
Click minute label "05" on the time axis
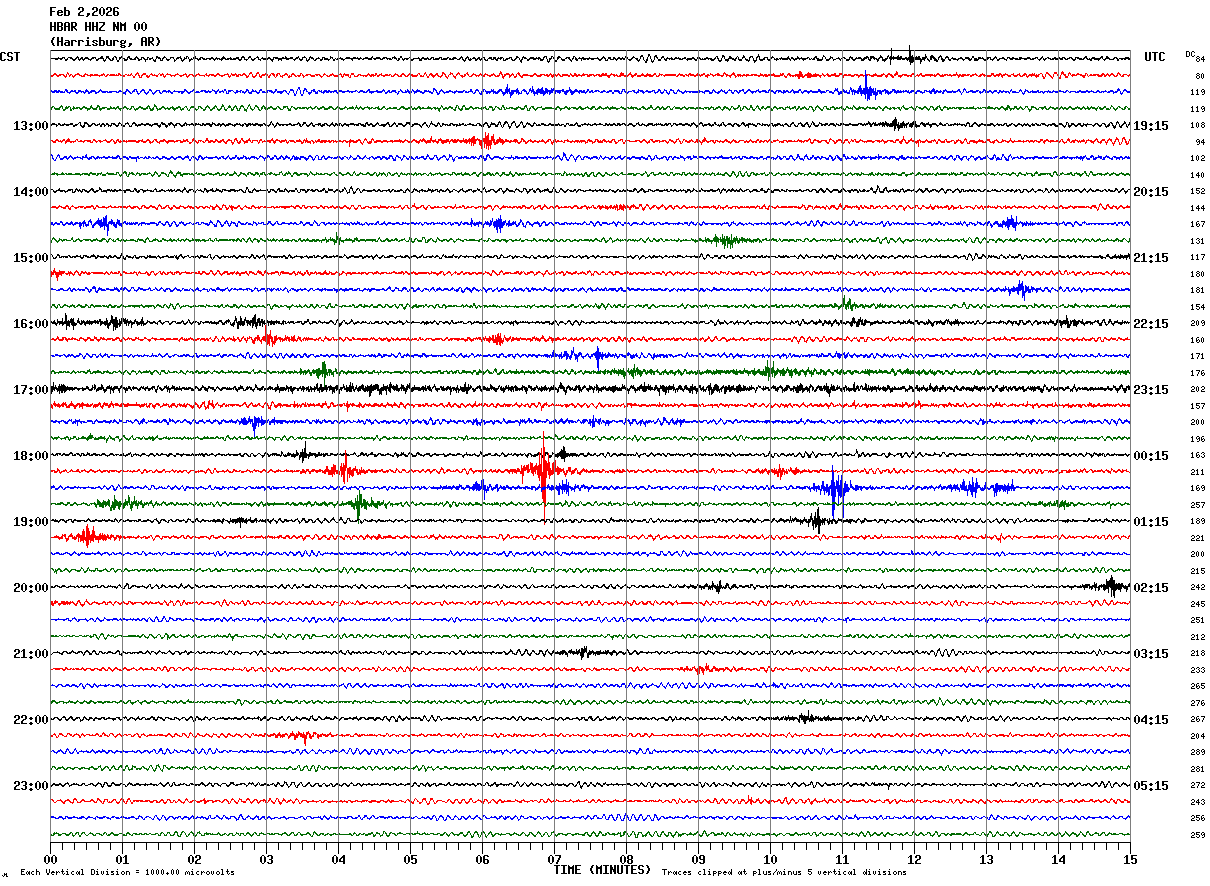(x=410, y=859)
